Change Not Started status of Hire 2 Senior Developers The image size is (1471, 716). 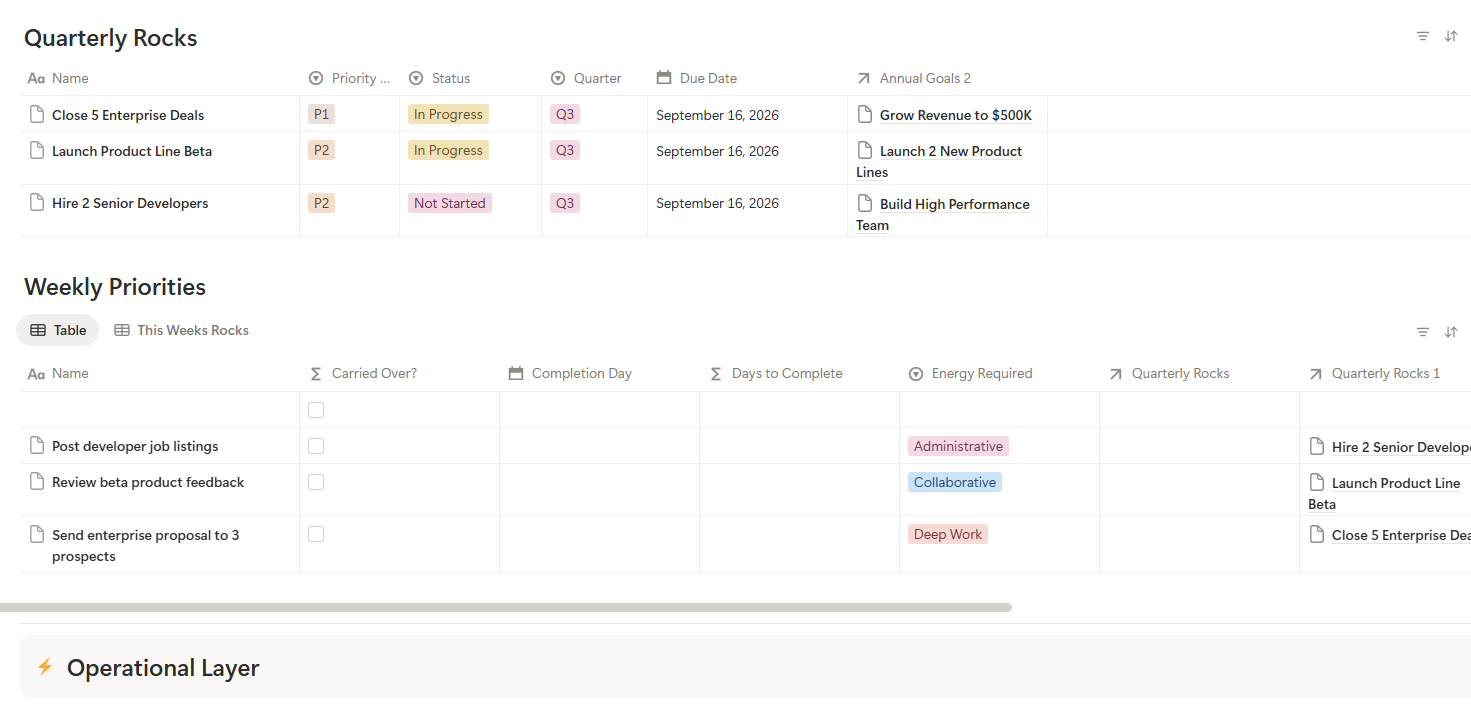point(450,203)
